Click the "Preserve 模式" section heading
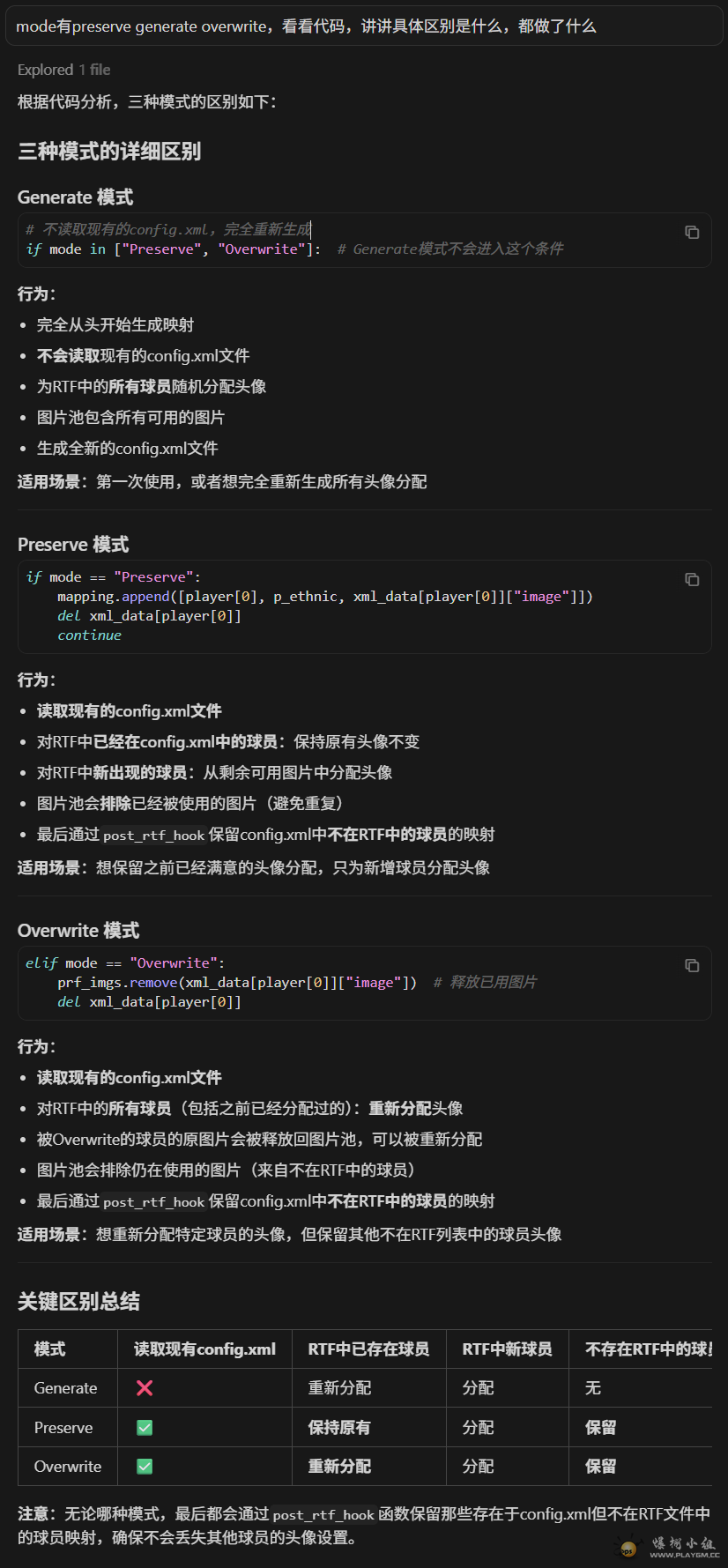The image size is (728, 1568). [73, 545]
